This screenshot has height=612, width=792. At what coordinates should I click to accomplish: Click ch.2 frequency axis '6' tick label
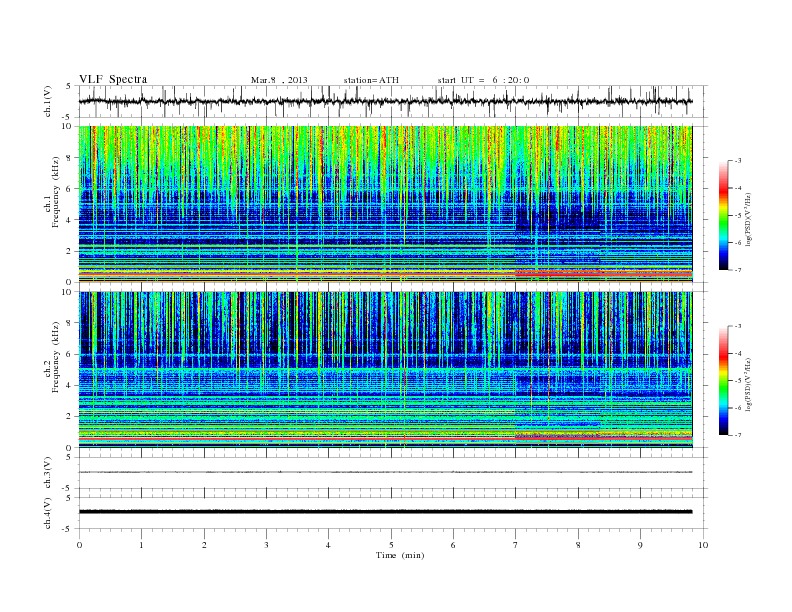tap(70, 354)
